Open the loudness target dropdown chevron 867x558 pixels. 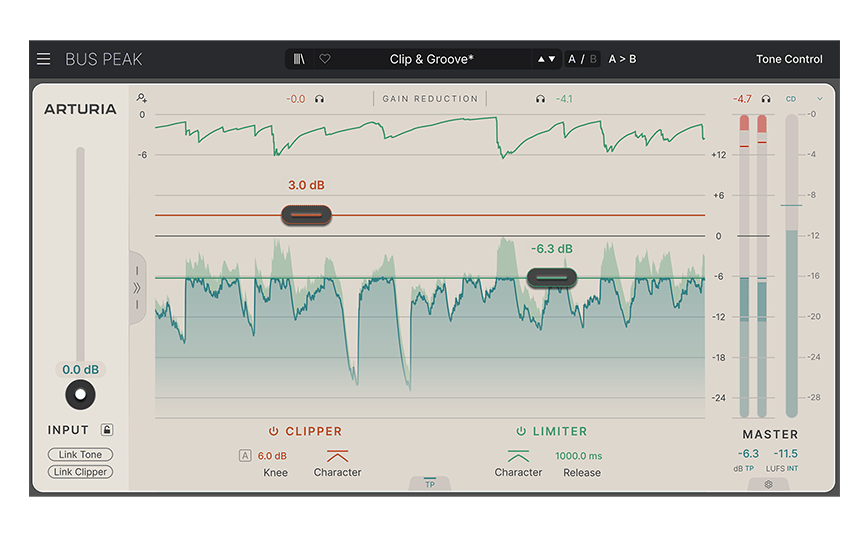click(x=820, y=99)
